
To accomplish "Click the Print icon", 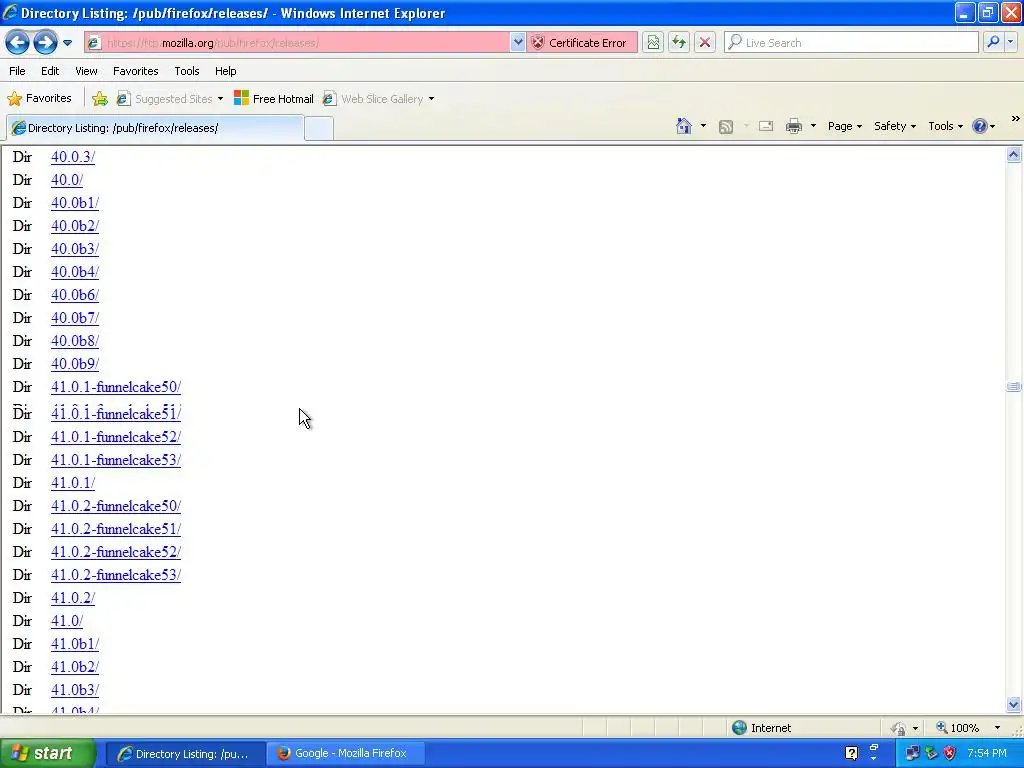I will click(793, 126).
